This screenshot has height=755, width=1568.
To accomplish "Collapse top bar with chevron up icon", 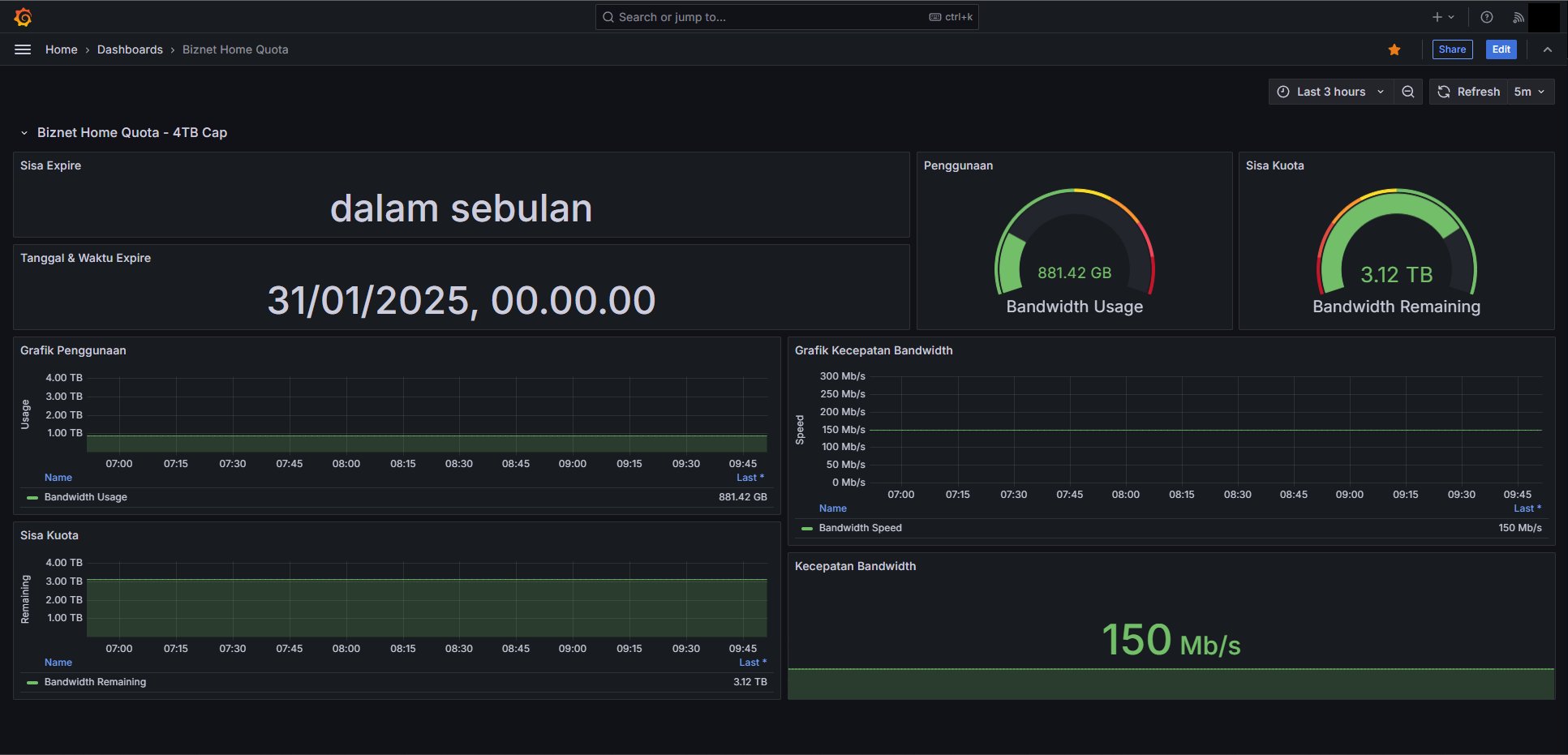I will (1548, 49).
